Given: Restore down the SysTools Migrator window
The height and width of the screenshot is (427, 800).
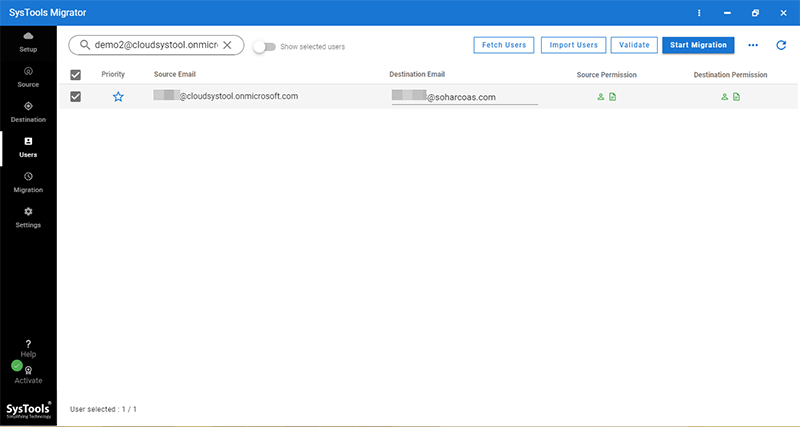Looking at the screenshot, I should [755, 13].
